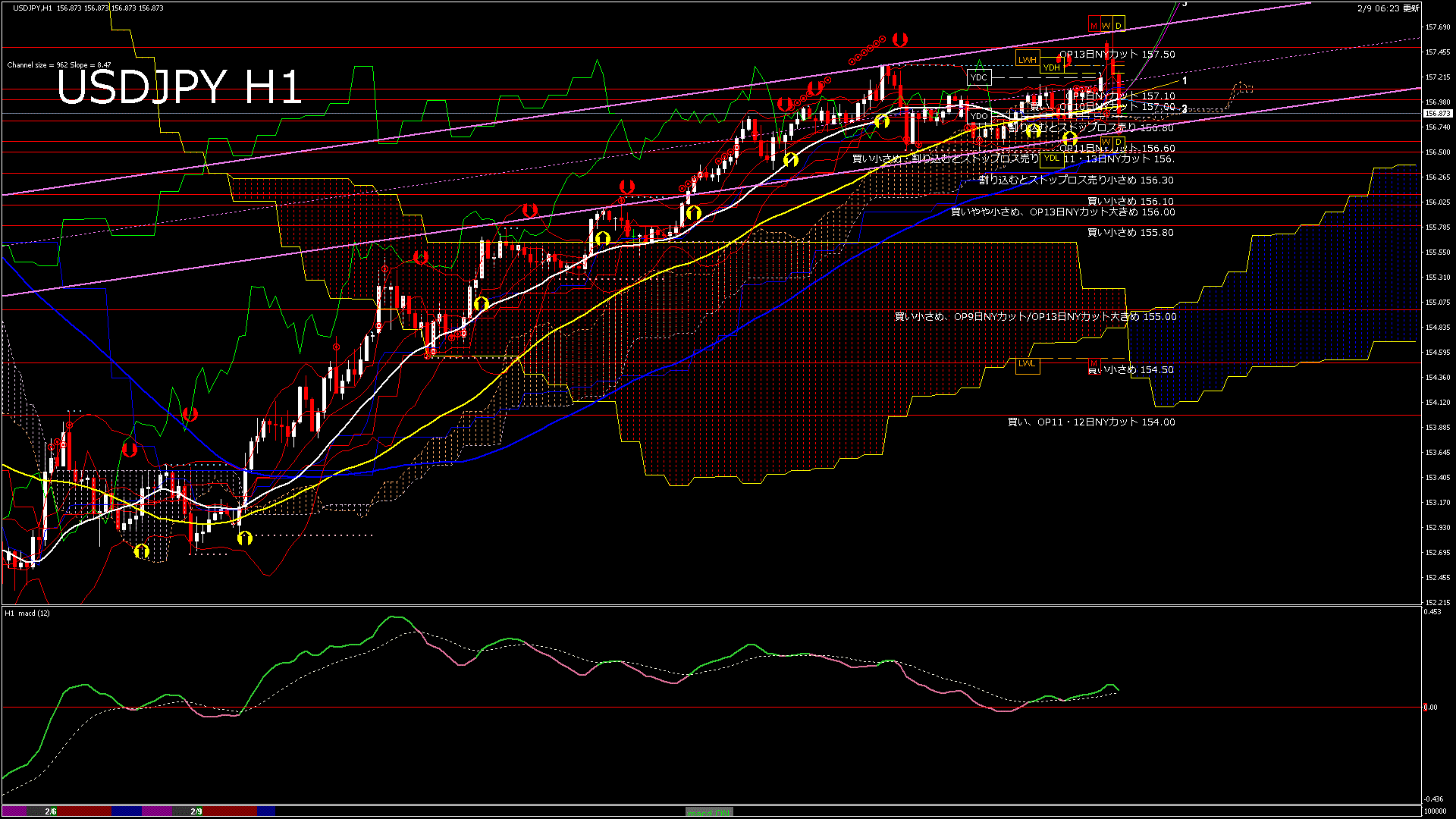Select the 2/9 date marker on timeline
The height and width of the screenshot is (819, 1456).
(x=196, y=811)
